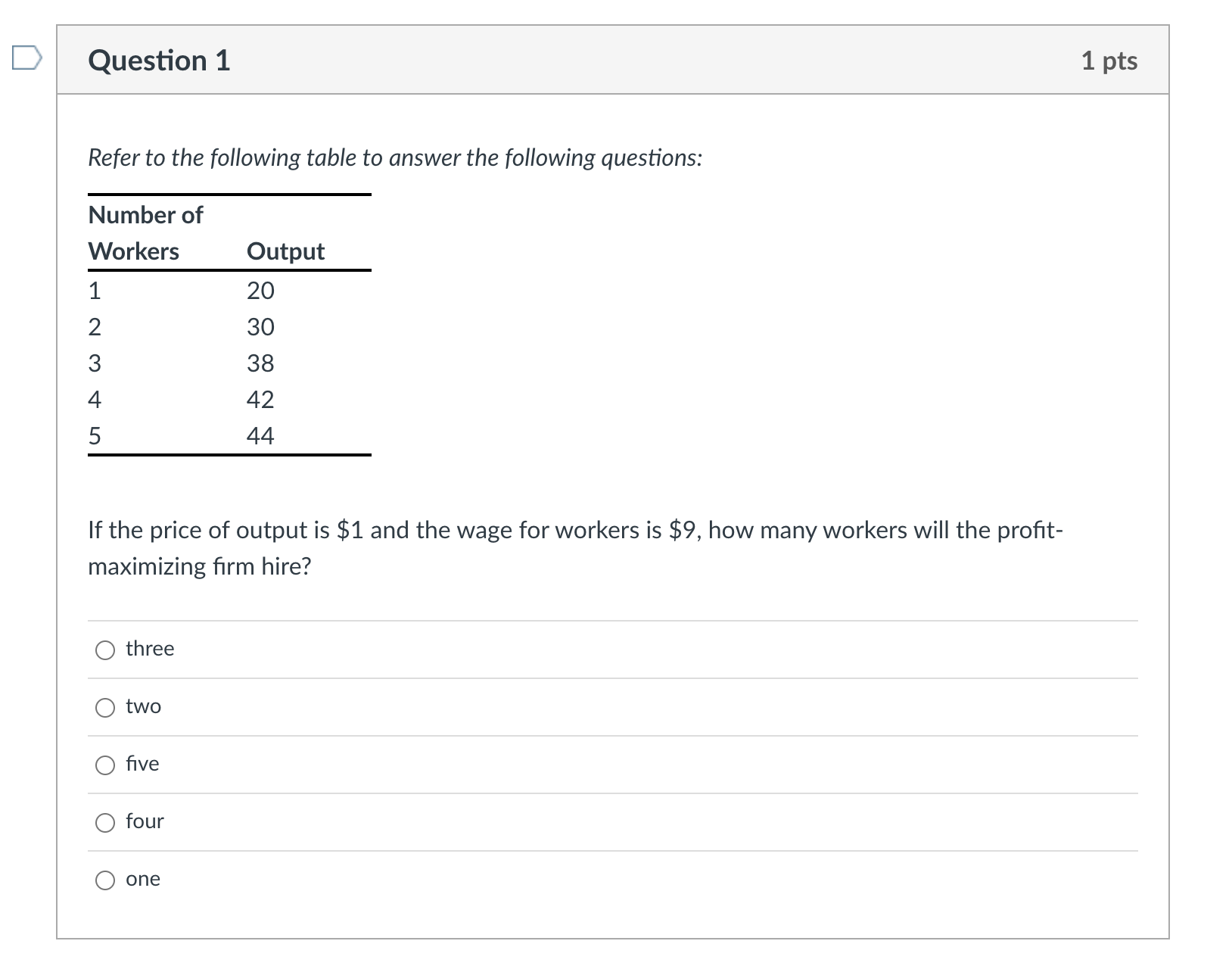Click the wage question prompt text
Screen dimensions: 1232x969
coord(575,547)
